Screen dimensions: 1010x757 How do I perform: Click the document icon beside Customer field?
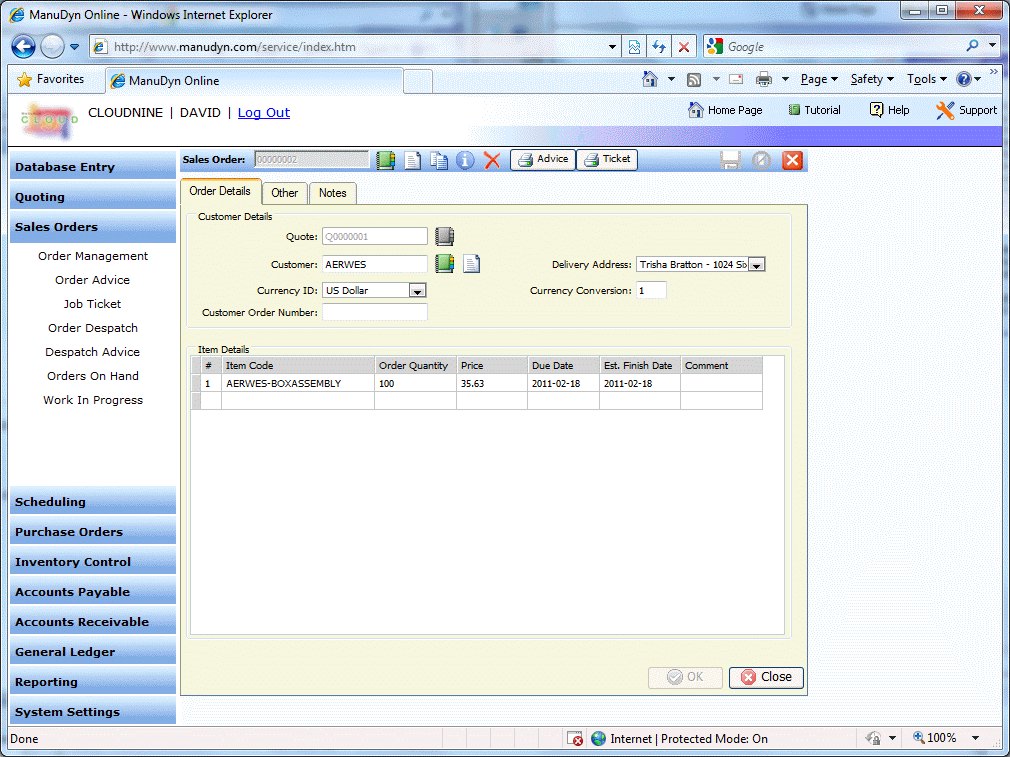(471, 264)
